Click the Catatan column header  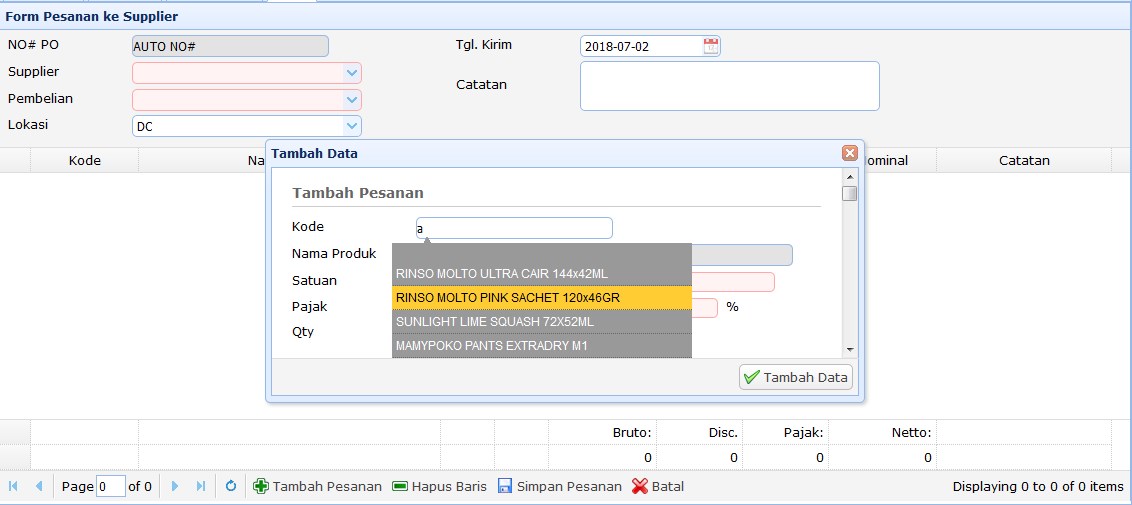[x=1024, y=160]
